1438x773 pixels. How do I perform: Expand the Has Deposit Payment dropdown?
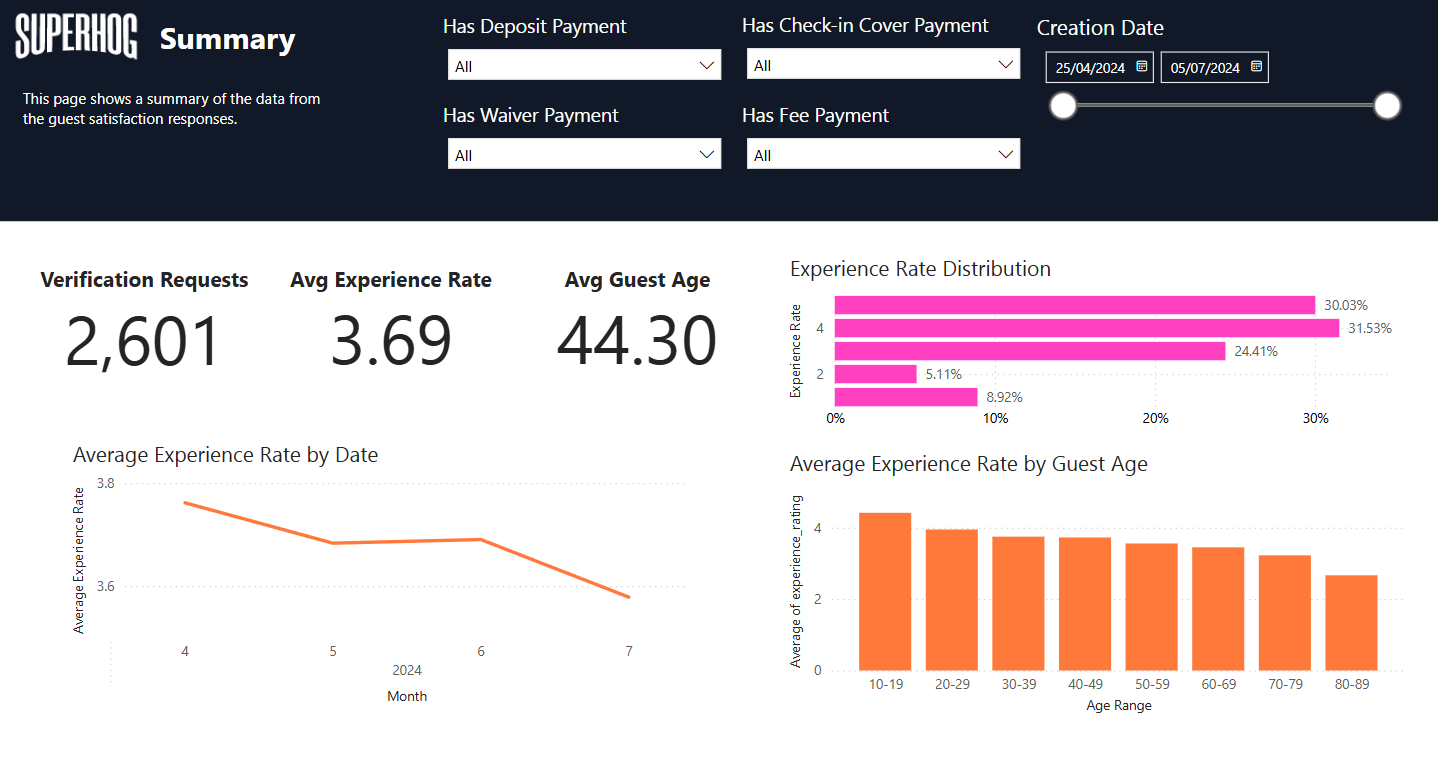[584, 66]
